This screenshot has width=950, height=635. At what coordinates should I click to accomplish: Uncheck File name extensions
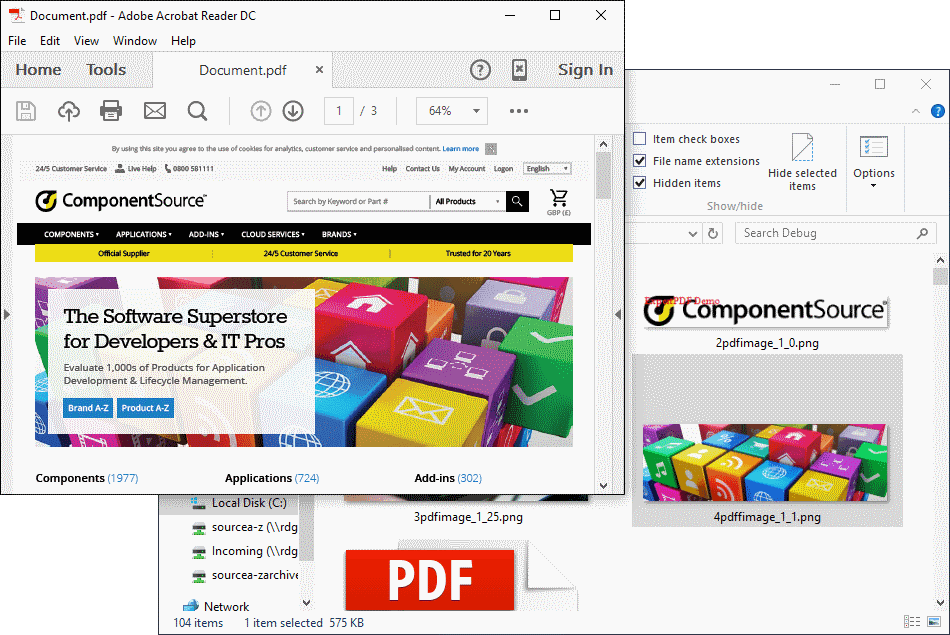(639, 161)
